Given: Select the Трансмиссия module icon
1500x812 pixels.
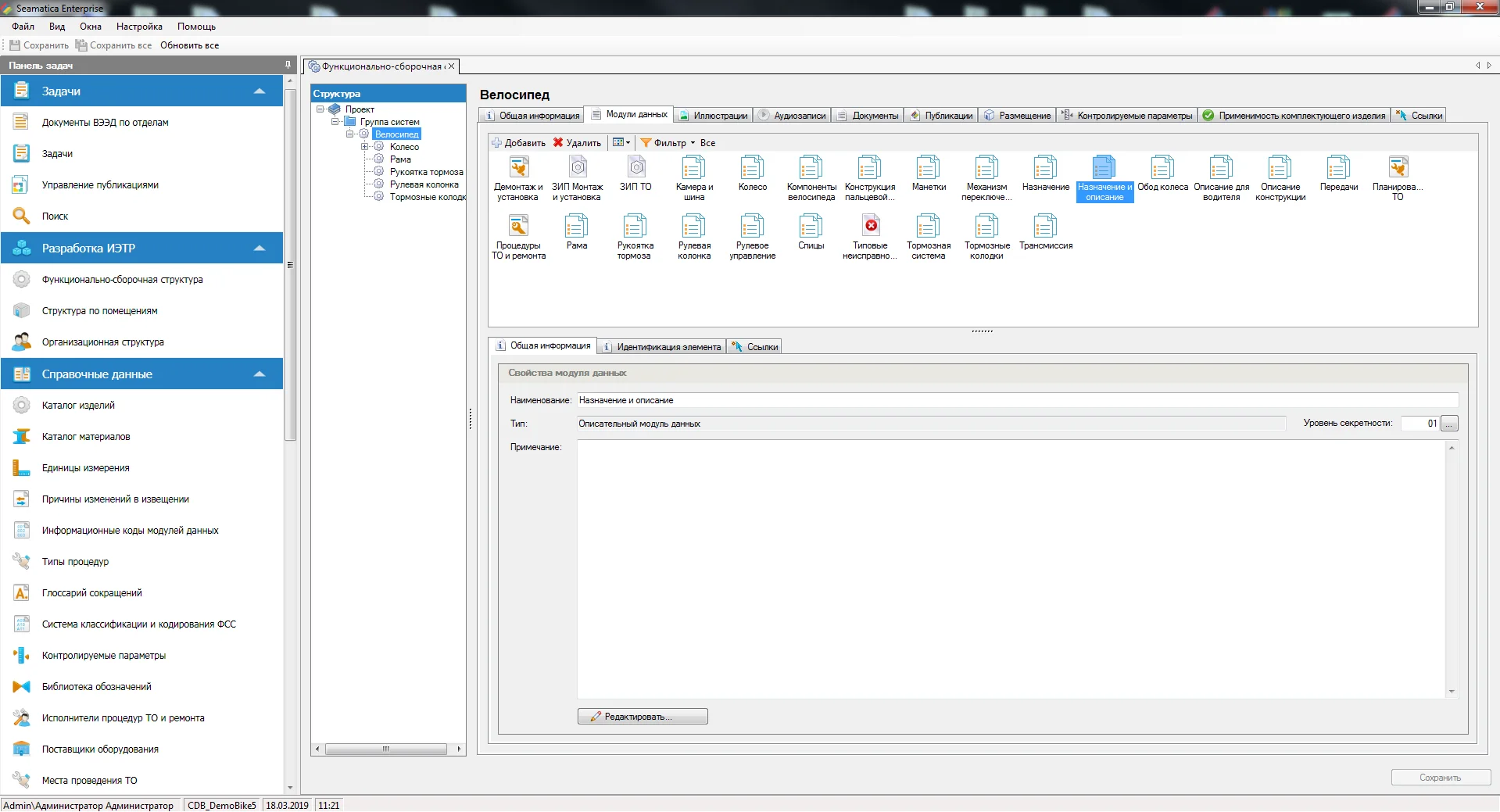Looking at the screenshot, I should pyautogui.click(x=1046, y=232).
